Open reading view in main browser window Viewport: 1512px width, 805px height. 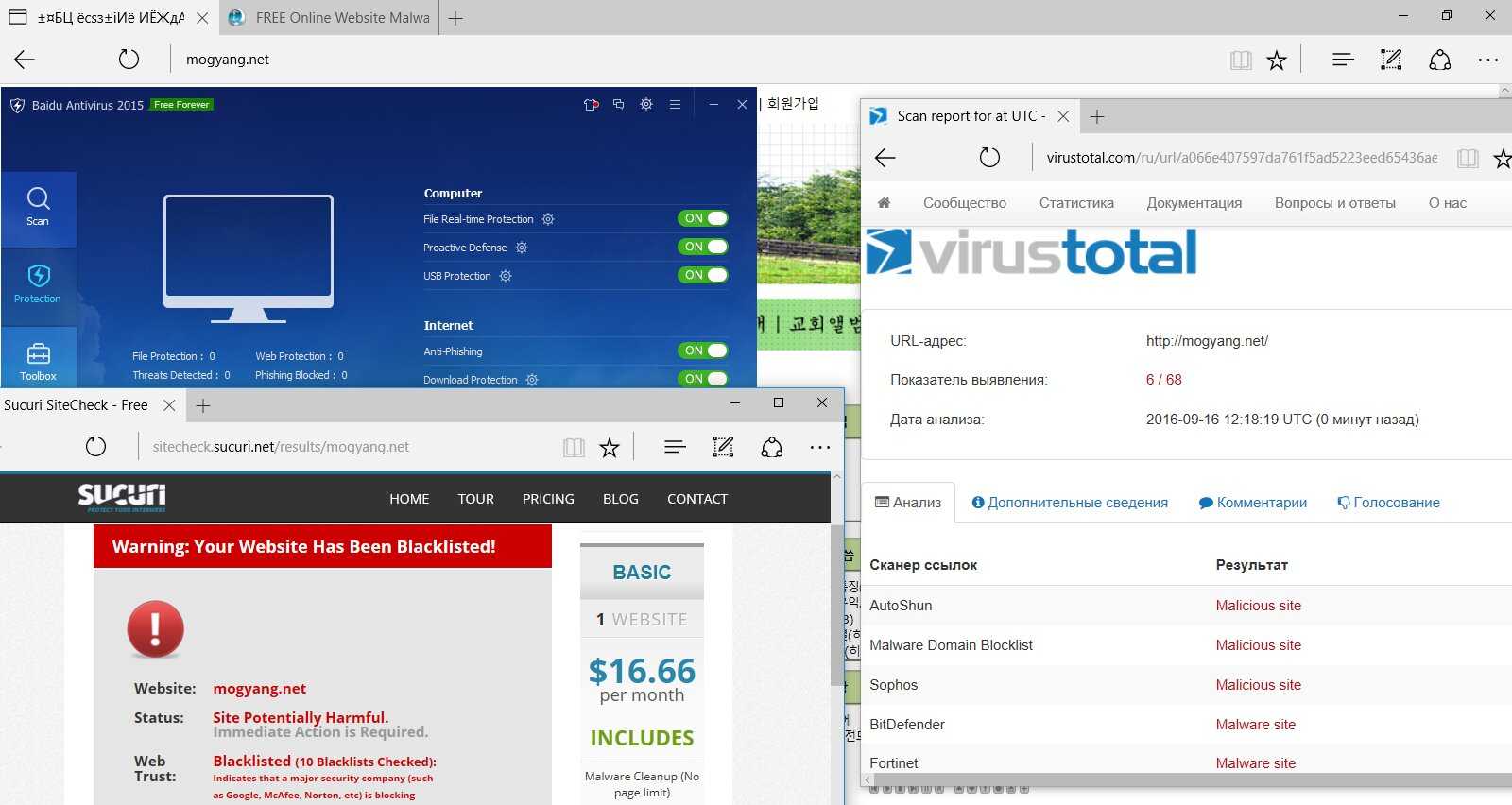[1241, 60]
